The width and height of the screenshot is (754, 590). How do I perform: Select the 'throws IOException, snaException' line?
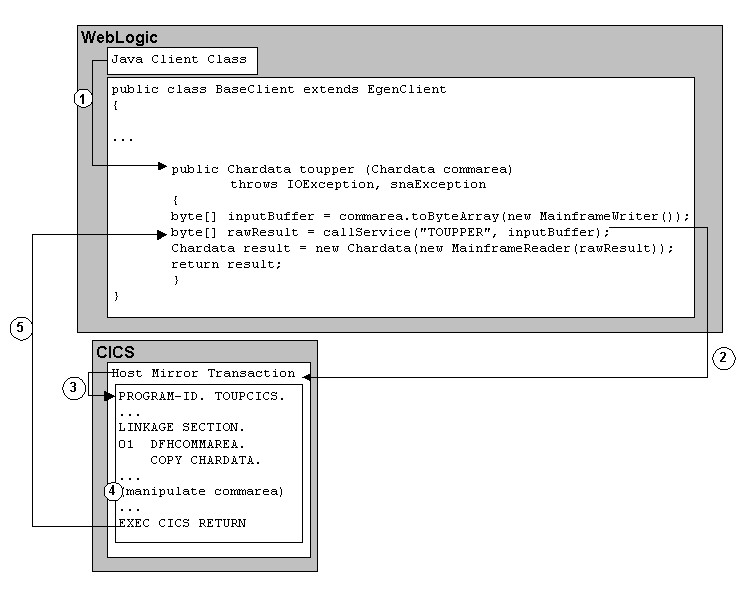(358, 184)
